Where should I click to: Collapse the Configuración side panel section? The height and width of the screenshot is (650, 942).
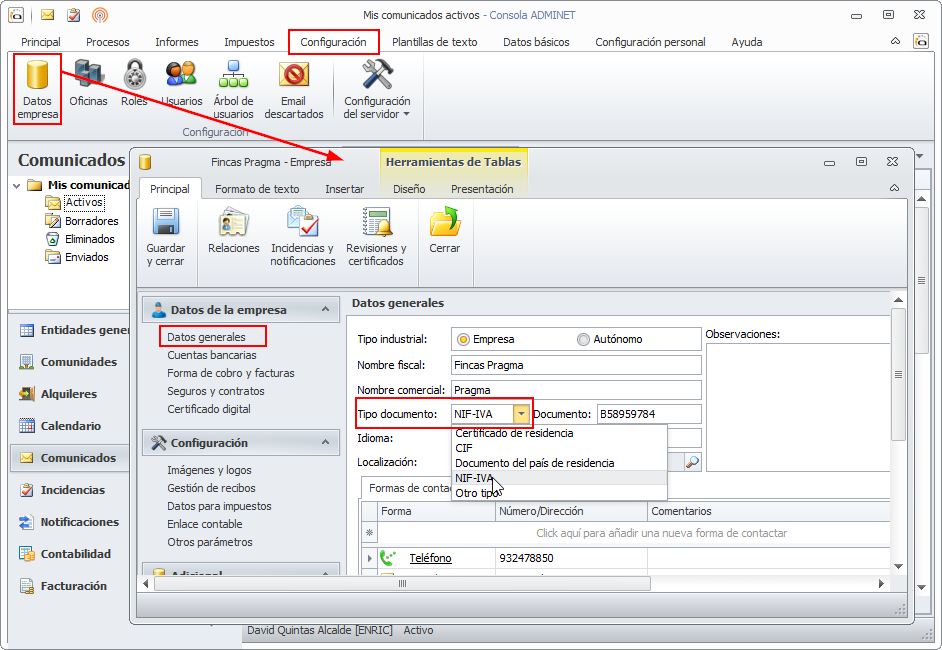(326, 442)
